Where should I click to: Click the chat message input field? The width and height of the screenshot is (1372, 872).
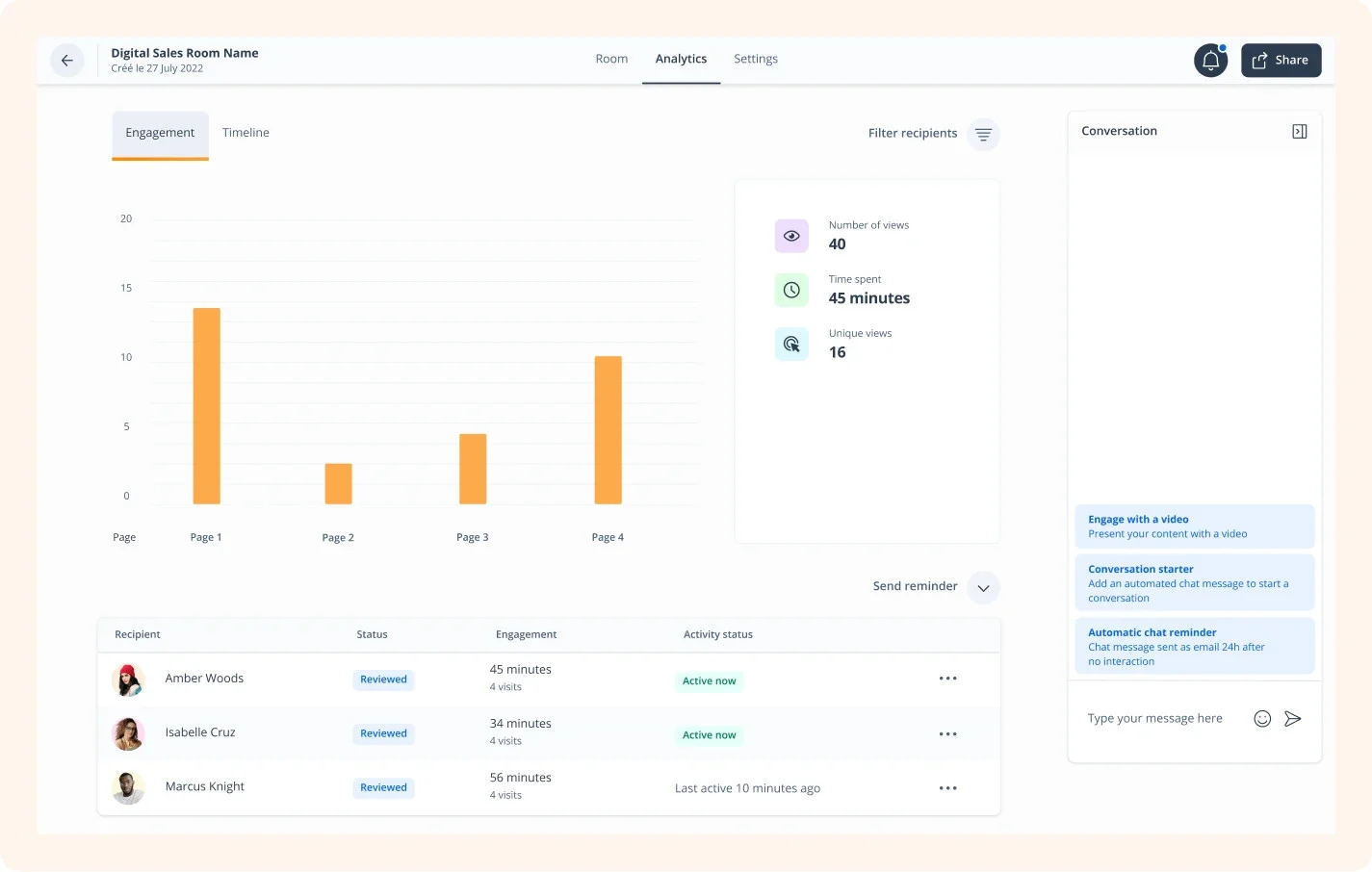1155,718
